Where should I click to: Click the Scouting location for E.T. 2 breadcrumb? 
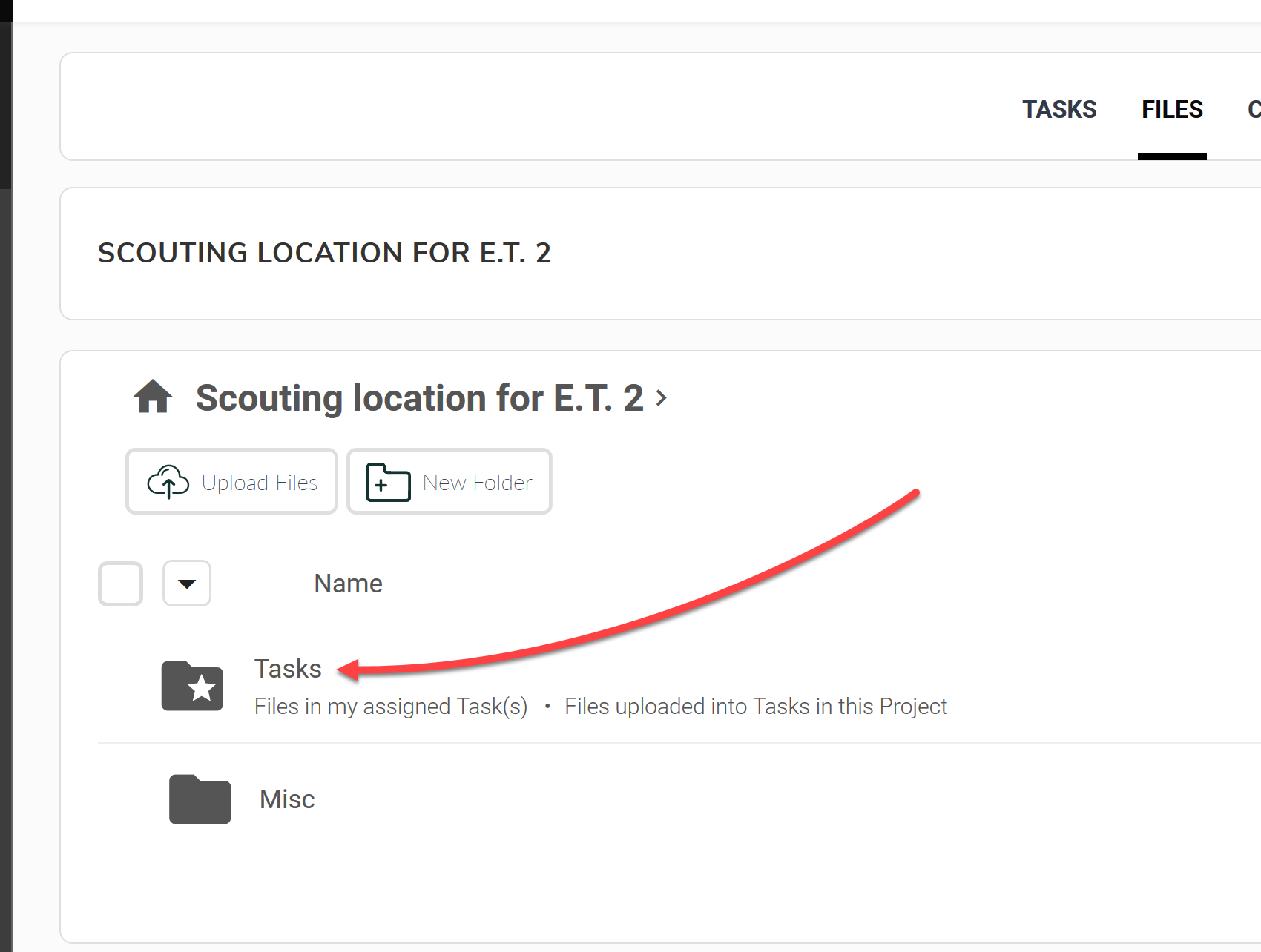tap(419, 398)
